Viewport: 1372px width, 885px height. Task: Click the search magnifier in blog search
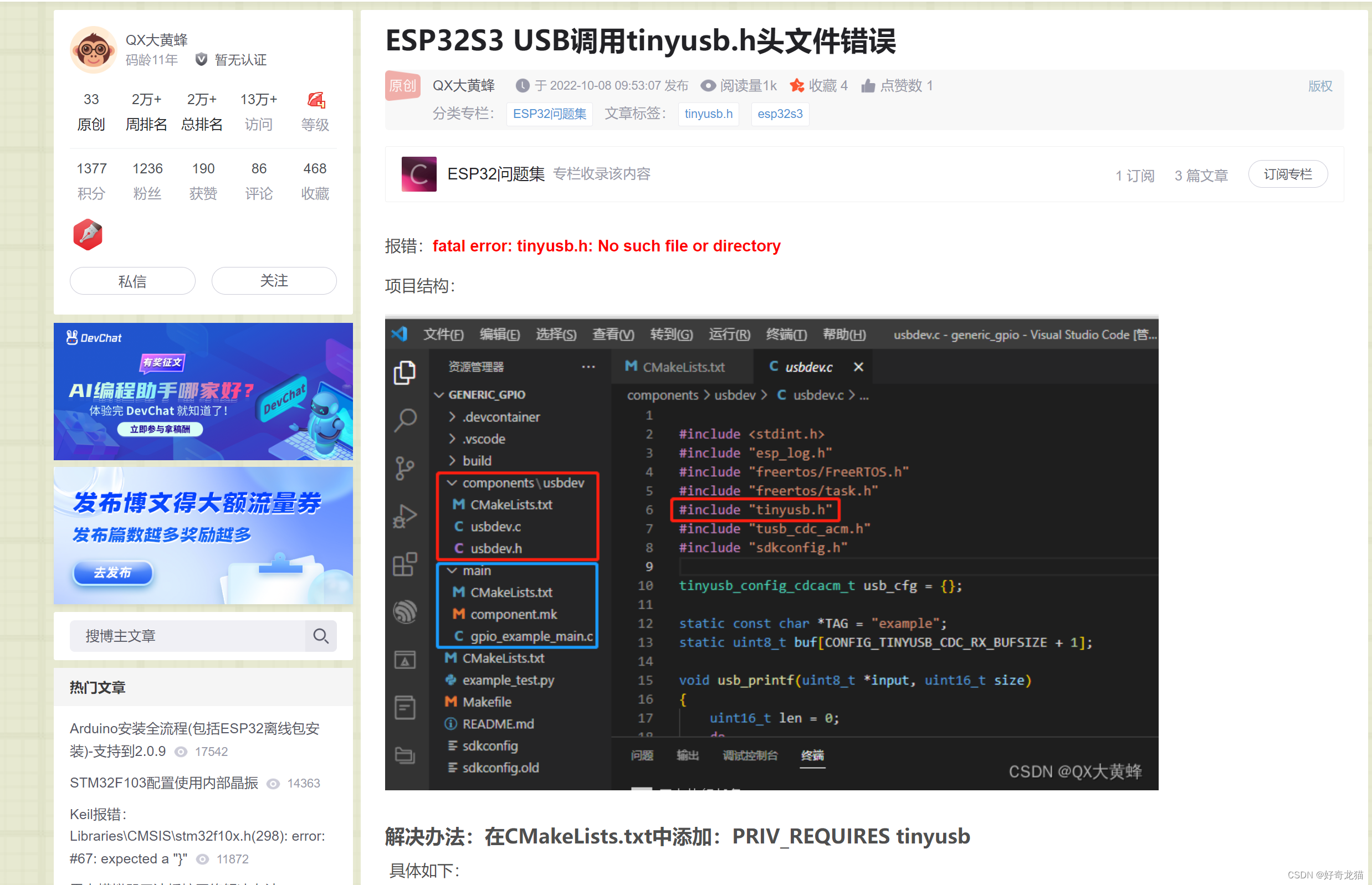coord(321,636)
